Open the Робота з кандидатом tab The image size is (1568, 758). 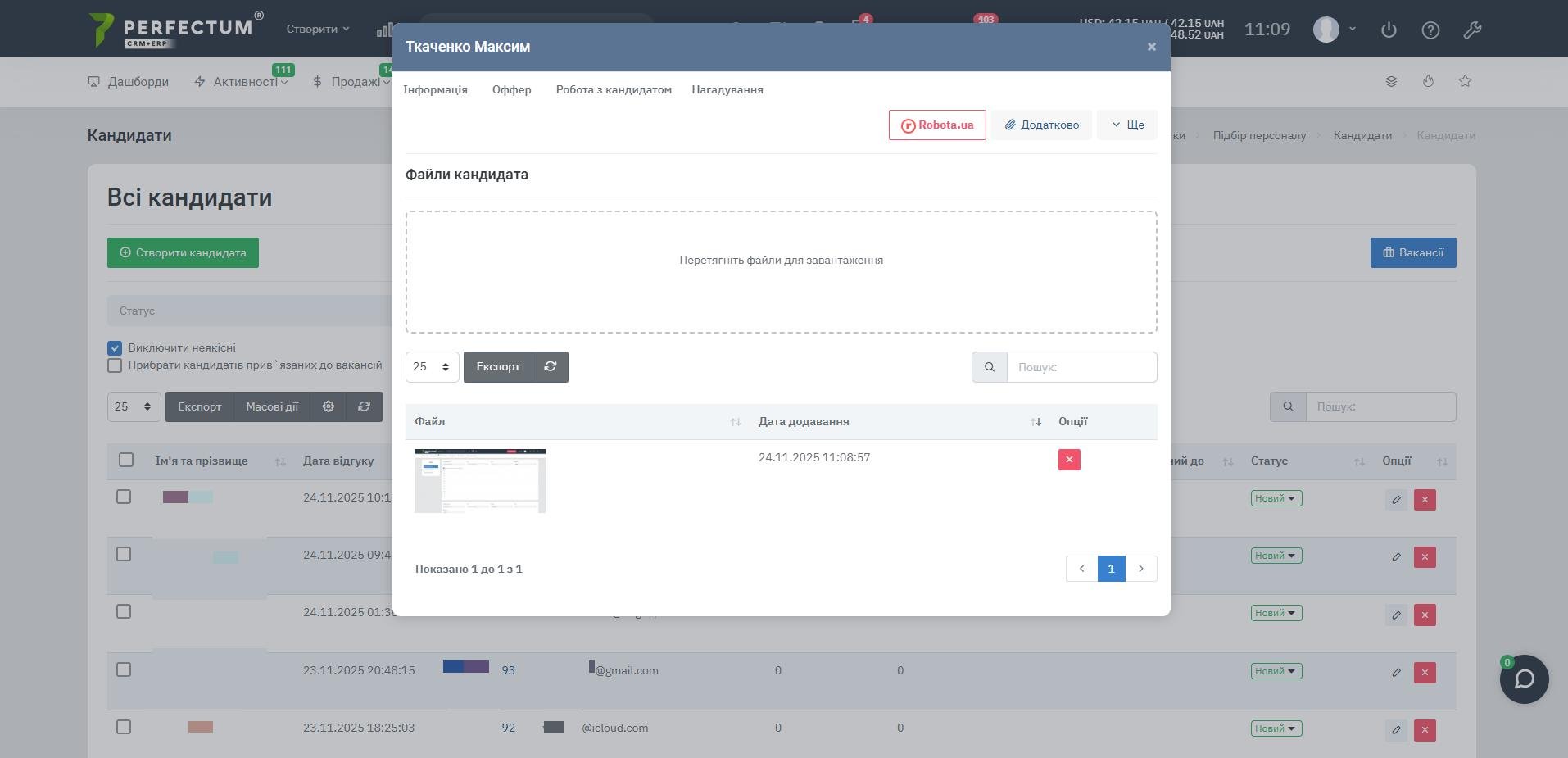click(613, 90)
